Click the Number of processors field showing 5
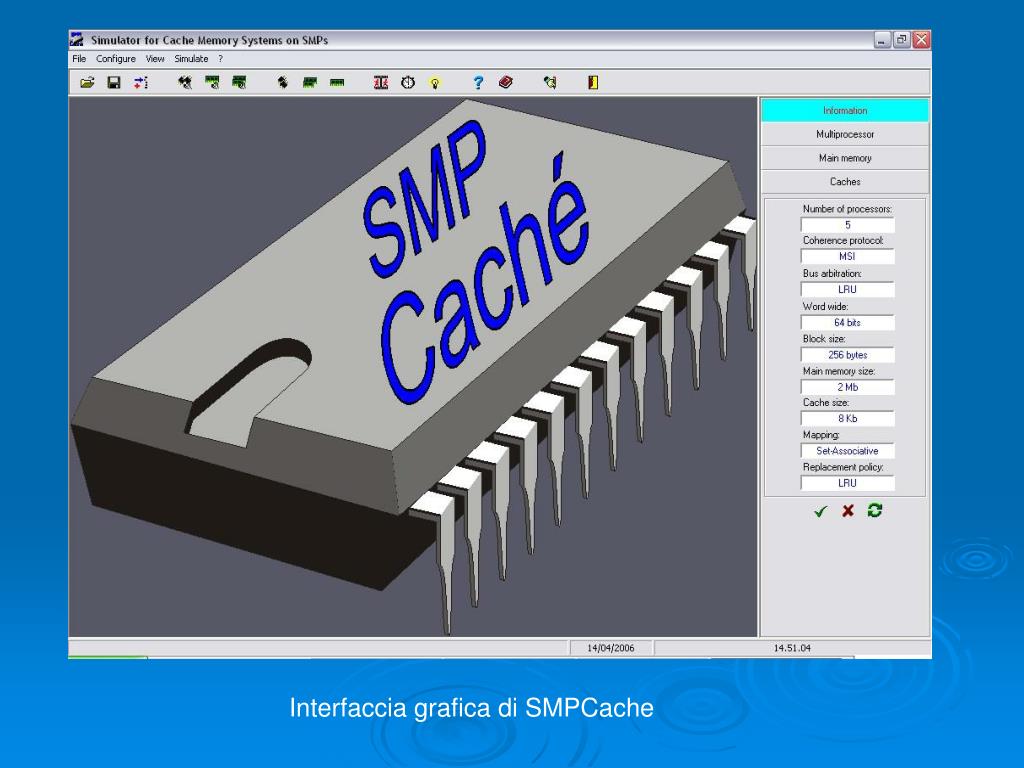Screen dimensions: 1024x768 pos(848,225)
